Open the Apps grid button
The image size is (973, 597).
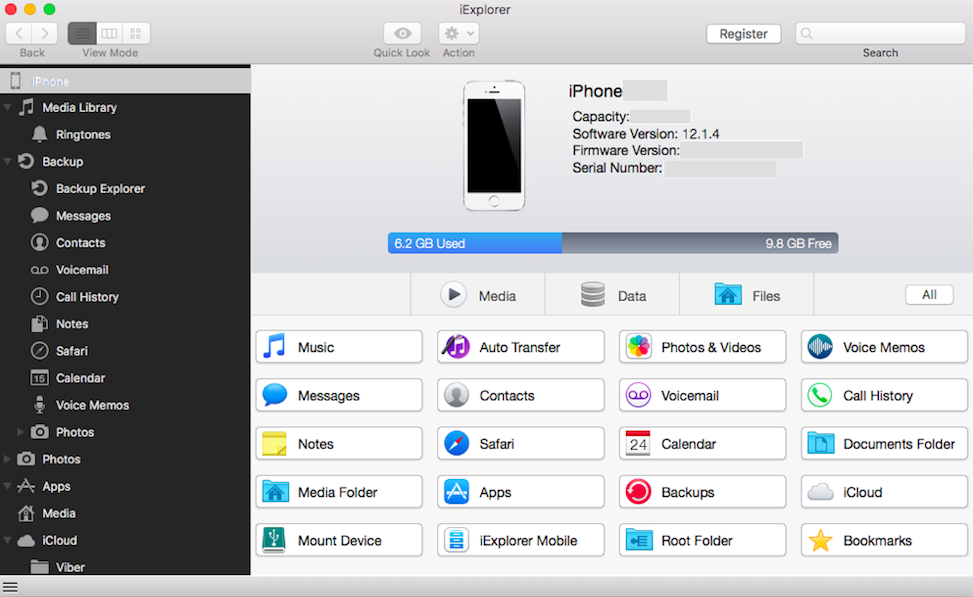point(521,492)
